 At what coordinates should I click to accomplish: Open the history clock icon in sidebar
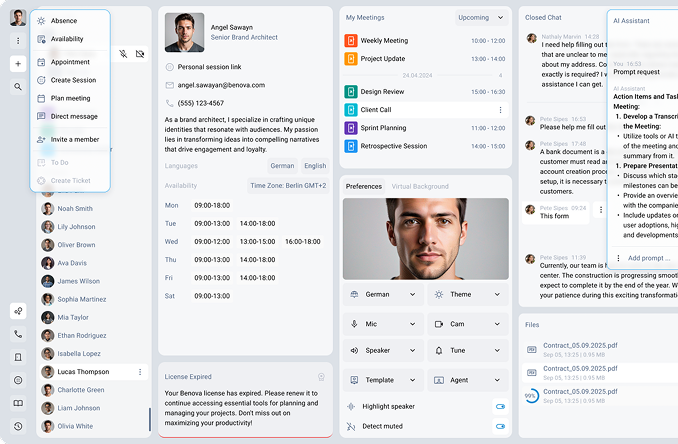point(18,425)
